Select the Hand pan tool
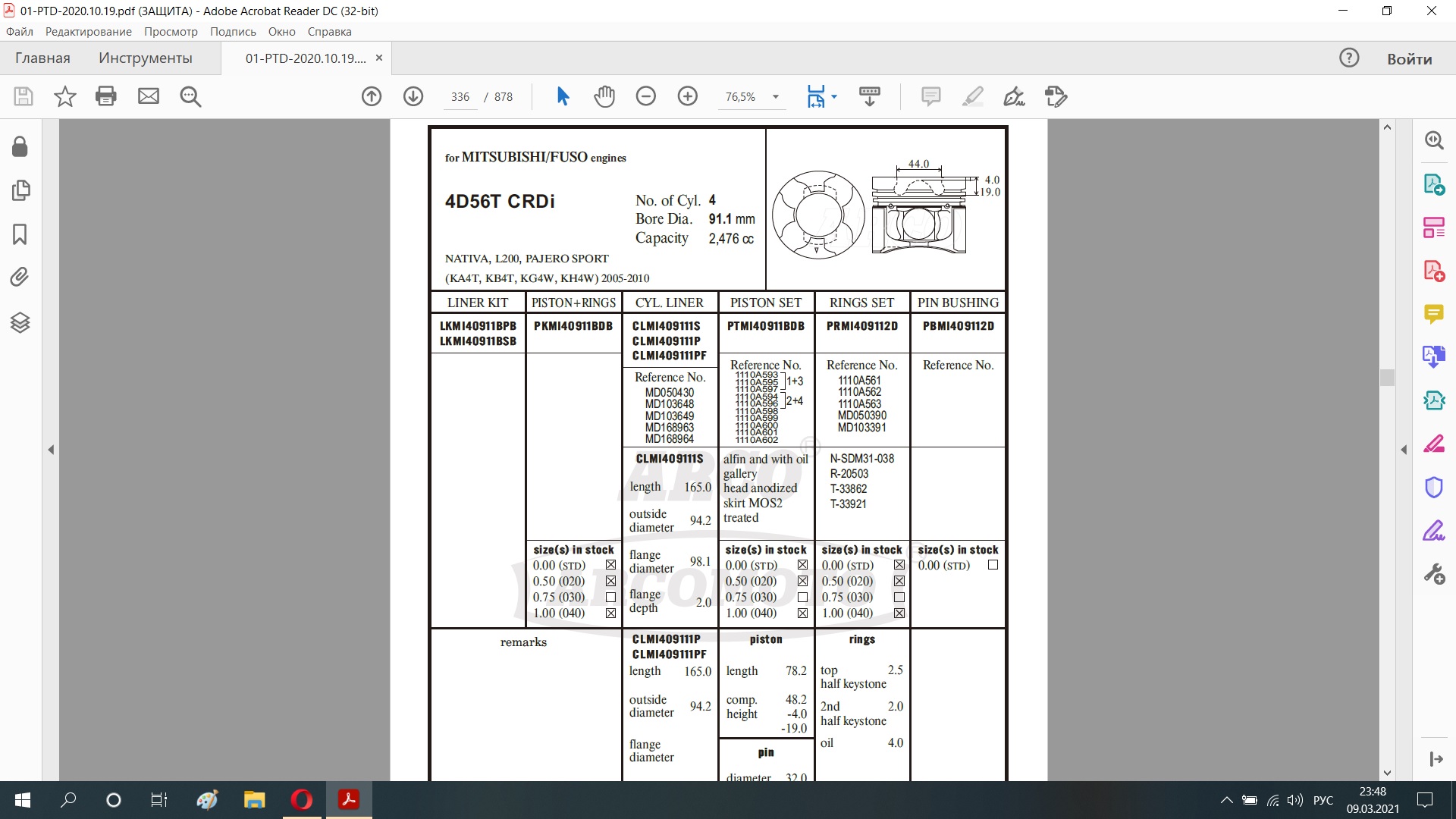 604,96
